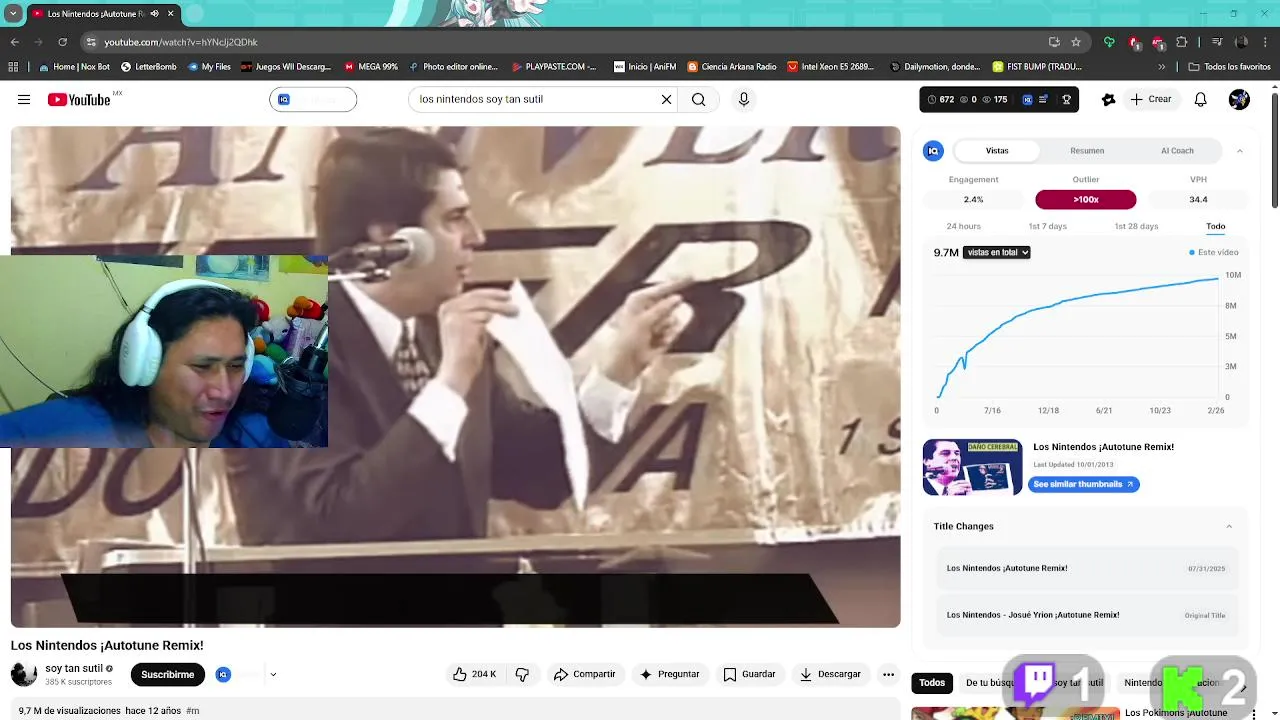The height and width of the screenshot is (720, 1280).
Task: Open the browser tab search chevron
Action: (13, 14)
